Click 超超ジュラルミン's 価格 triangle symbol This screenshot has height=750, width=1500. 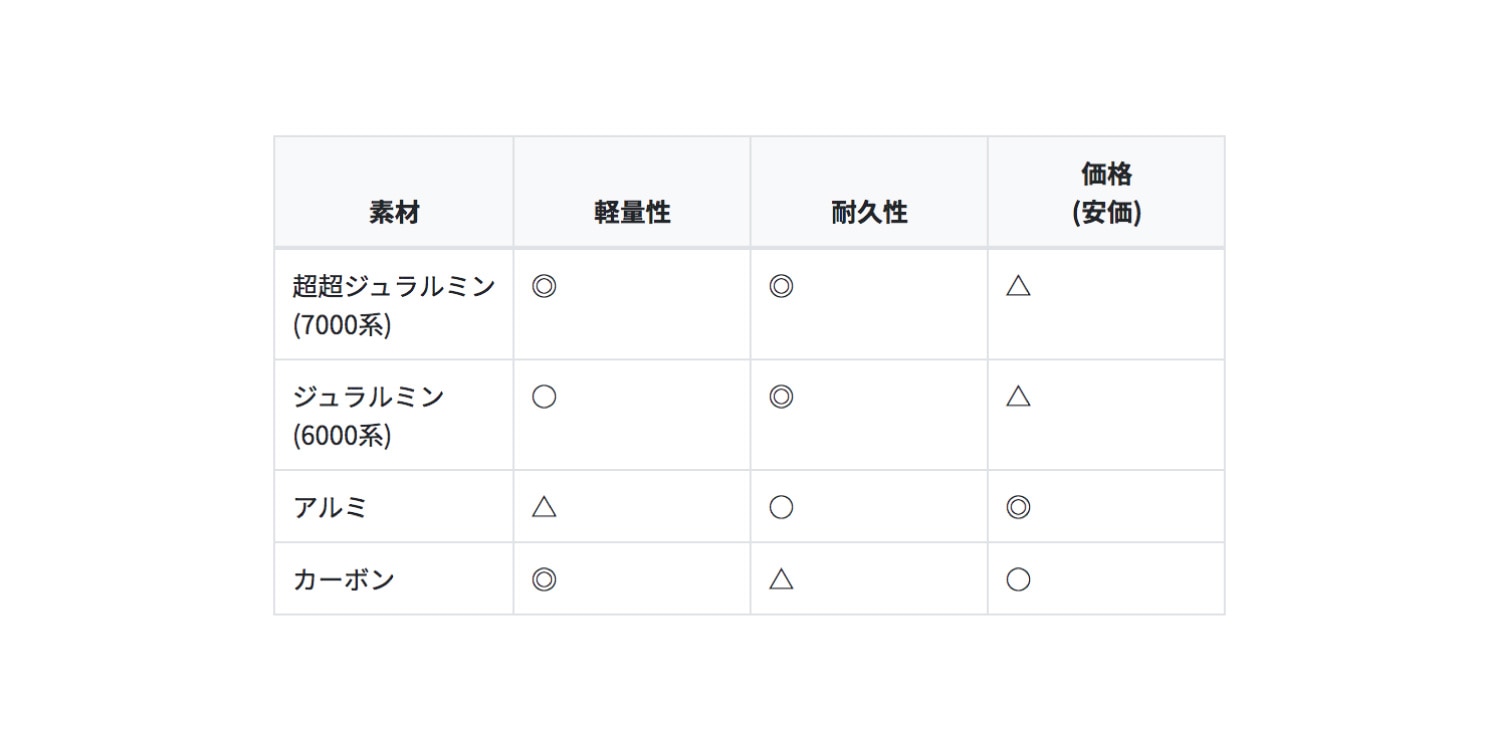click(1018, 287)
